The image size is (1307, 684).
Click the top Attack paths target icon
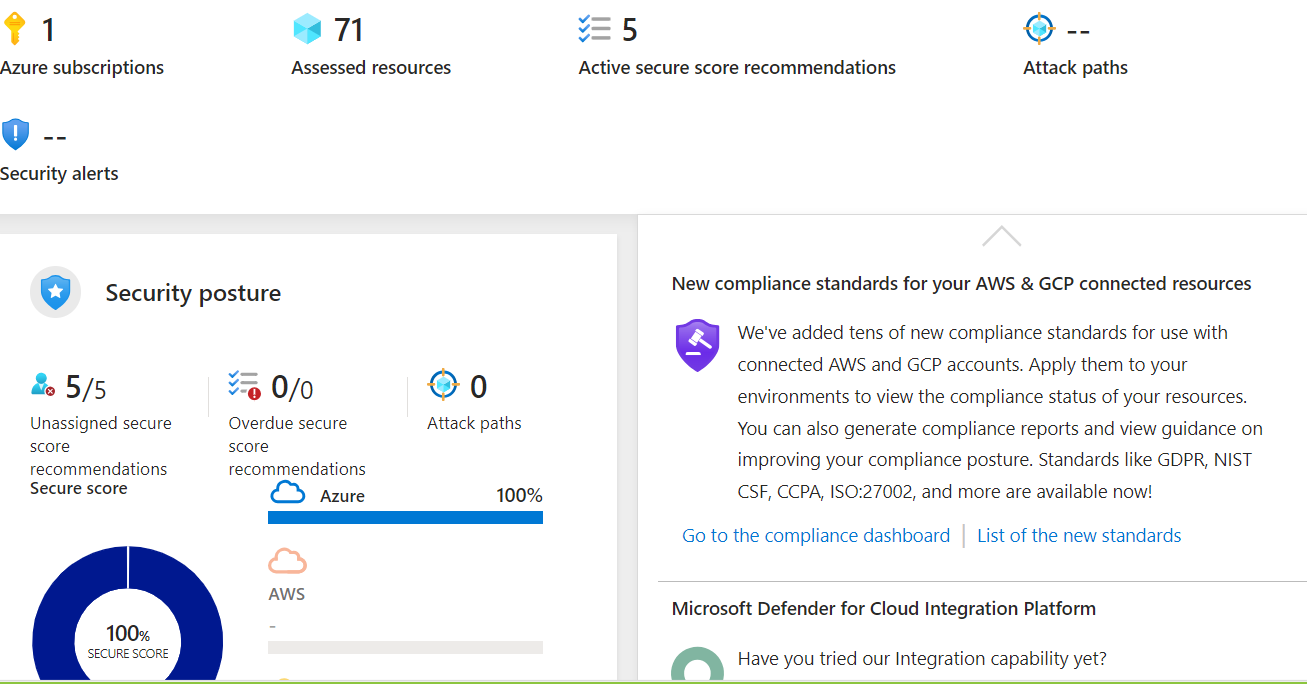pos(1040,28)
